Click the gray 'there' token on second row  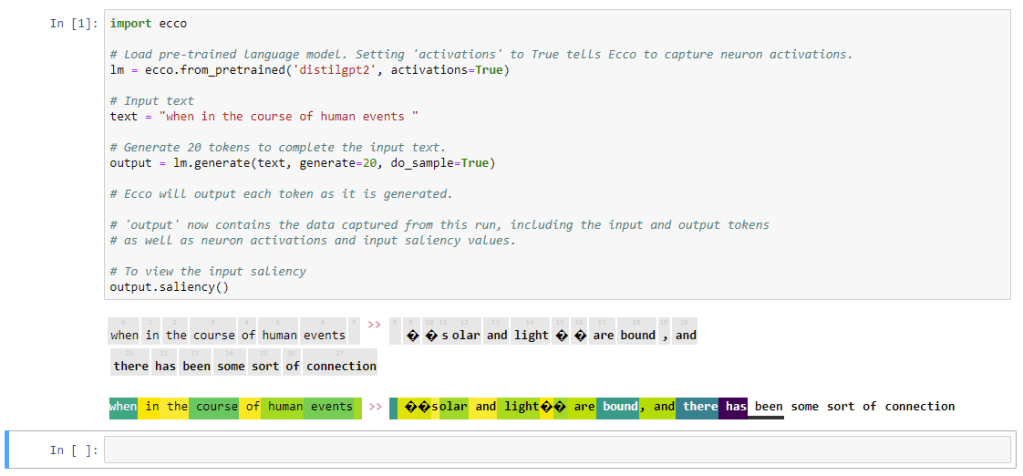point(131,366)
